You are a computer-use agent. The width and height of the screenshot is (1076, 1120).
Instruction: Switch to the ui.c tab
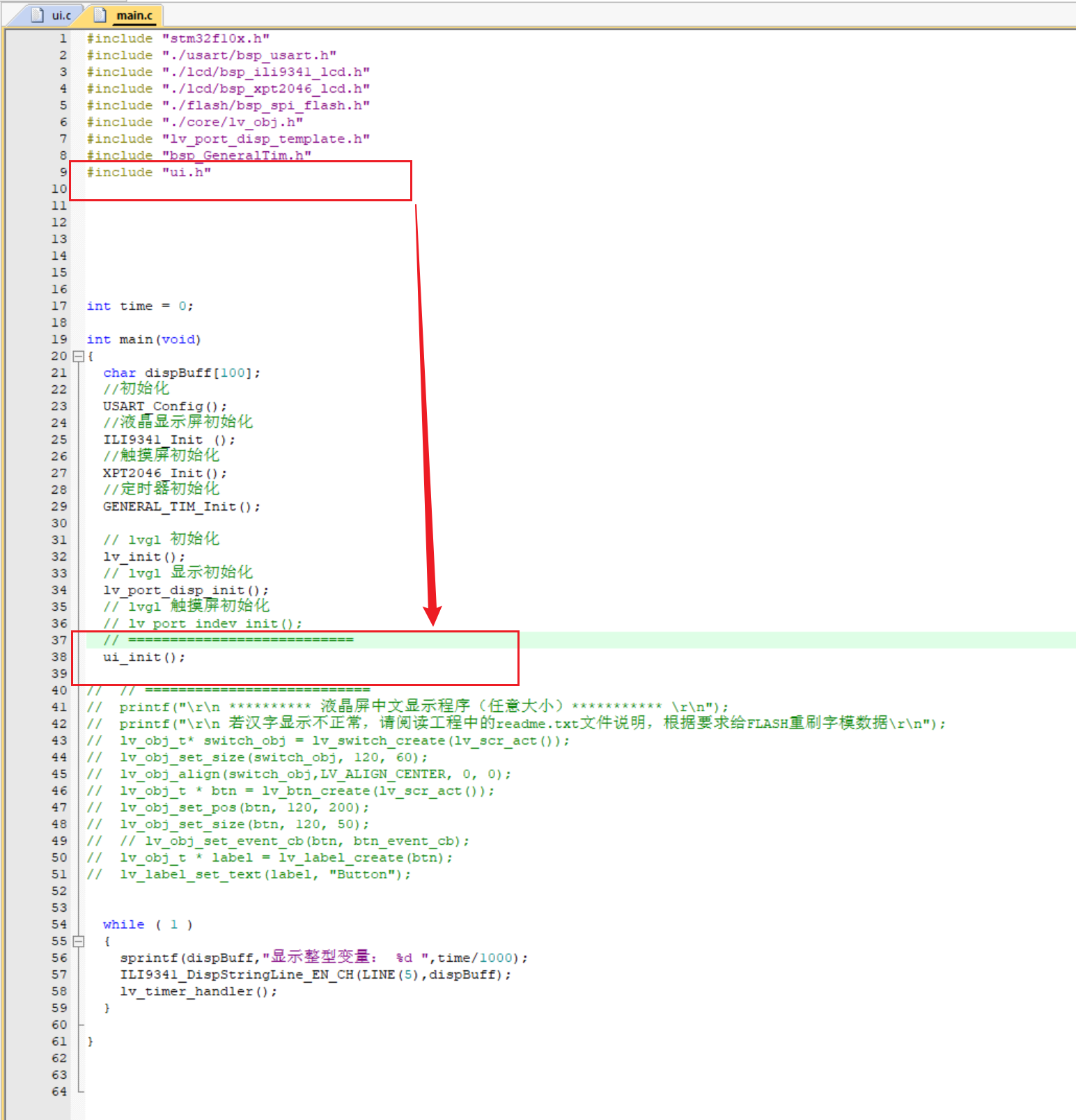click(x=61, y=15)
